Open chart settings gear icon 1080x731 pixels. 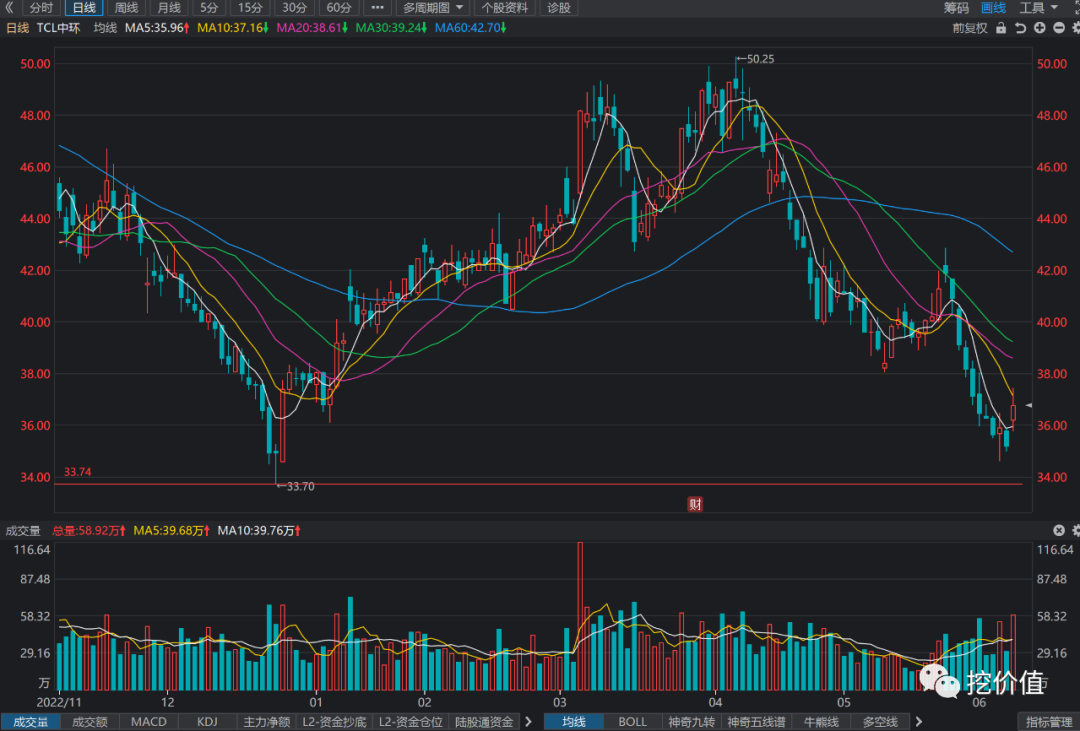click(x=1076, y=28)
